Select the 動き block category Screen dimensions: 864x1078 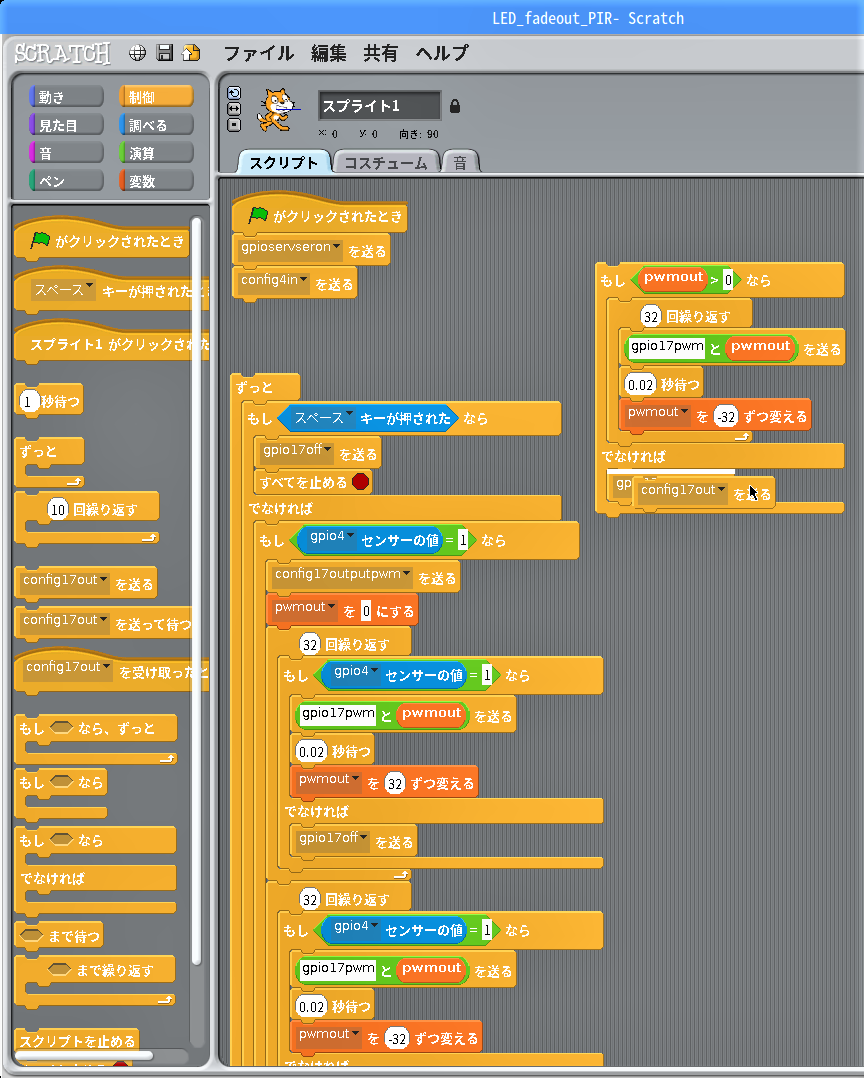[x=66, y=97]
